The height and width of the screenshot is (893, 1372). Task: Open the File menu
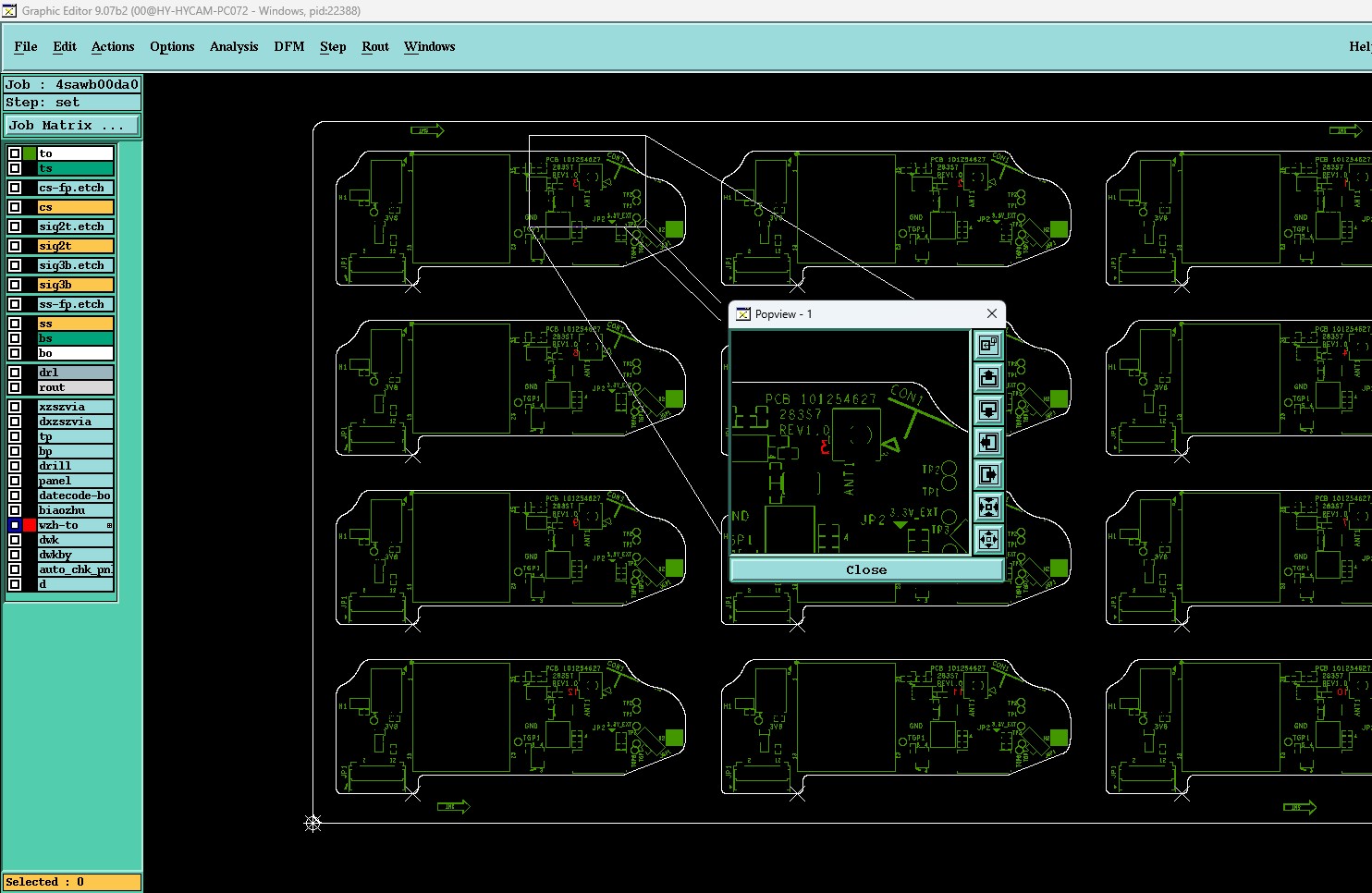26,46
